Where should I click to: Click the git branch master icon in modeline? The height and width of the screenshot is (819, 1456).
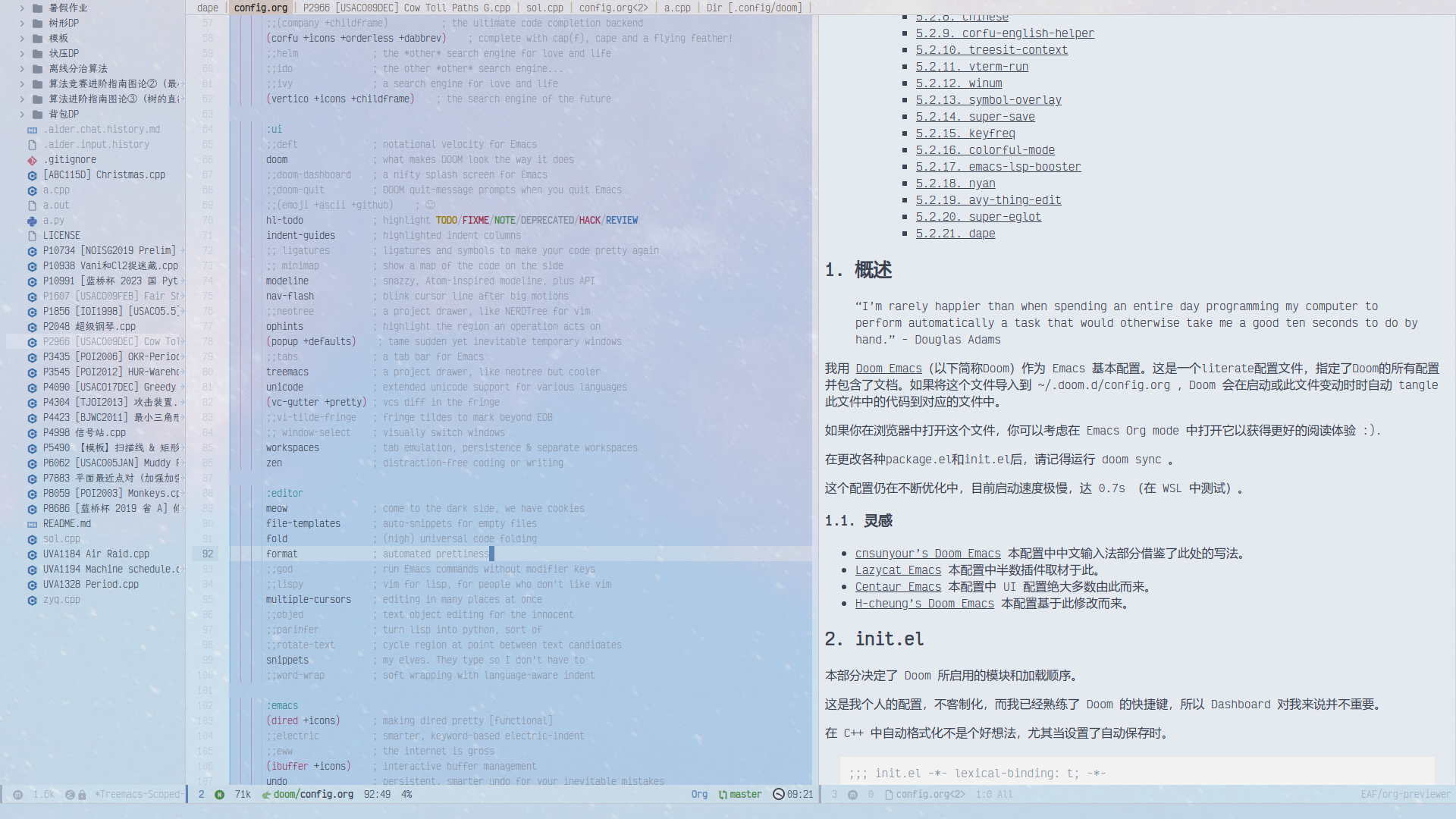point(723,795)
